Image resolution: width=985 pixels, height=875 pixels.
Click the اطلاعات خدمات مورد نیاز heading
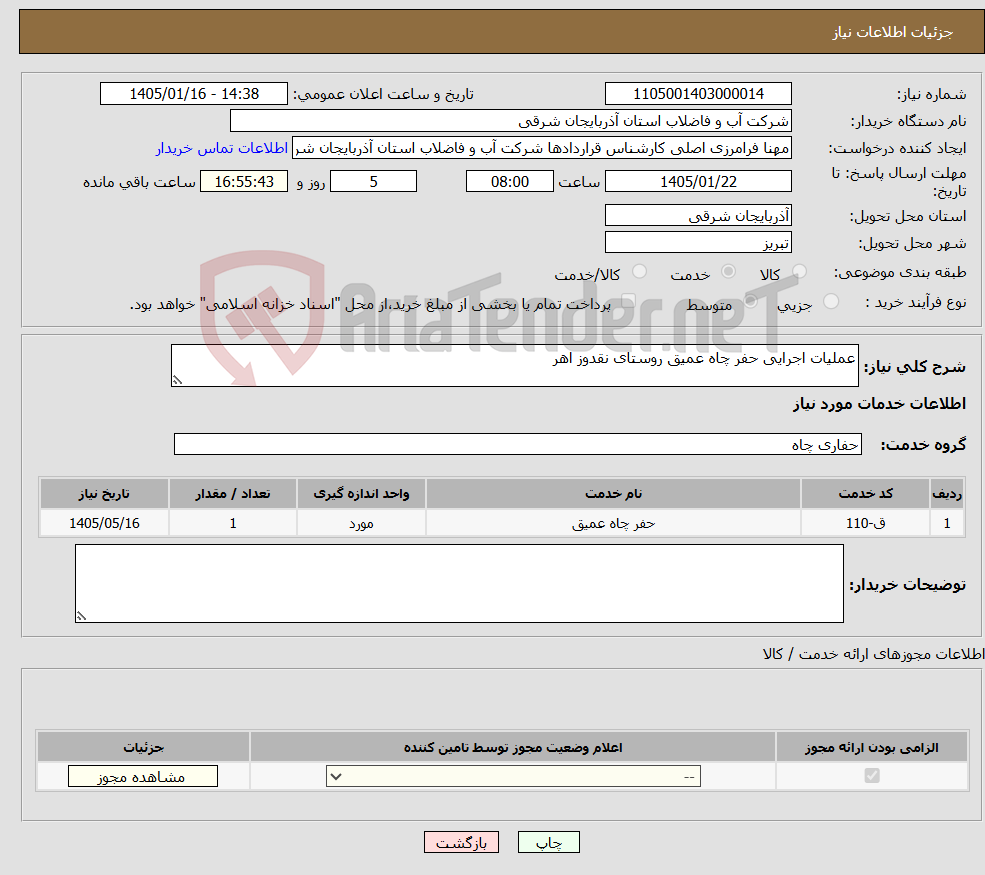point(879,403)
